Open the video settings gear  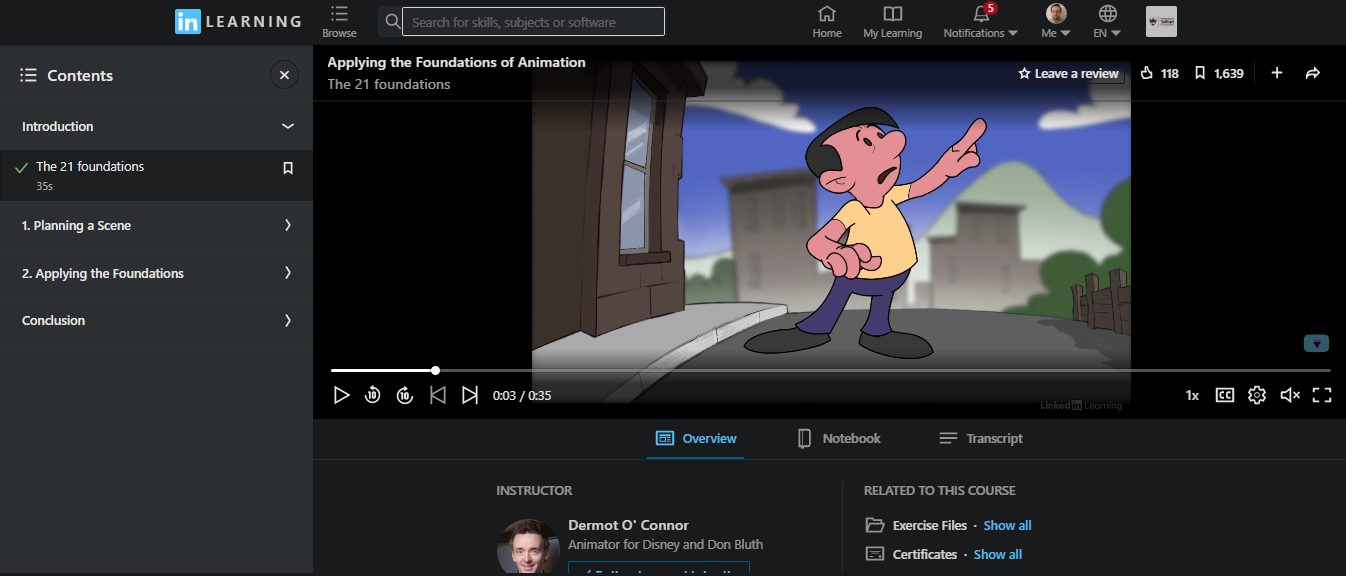(1257, 395)
